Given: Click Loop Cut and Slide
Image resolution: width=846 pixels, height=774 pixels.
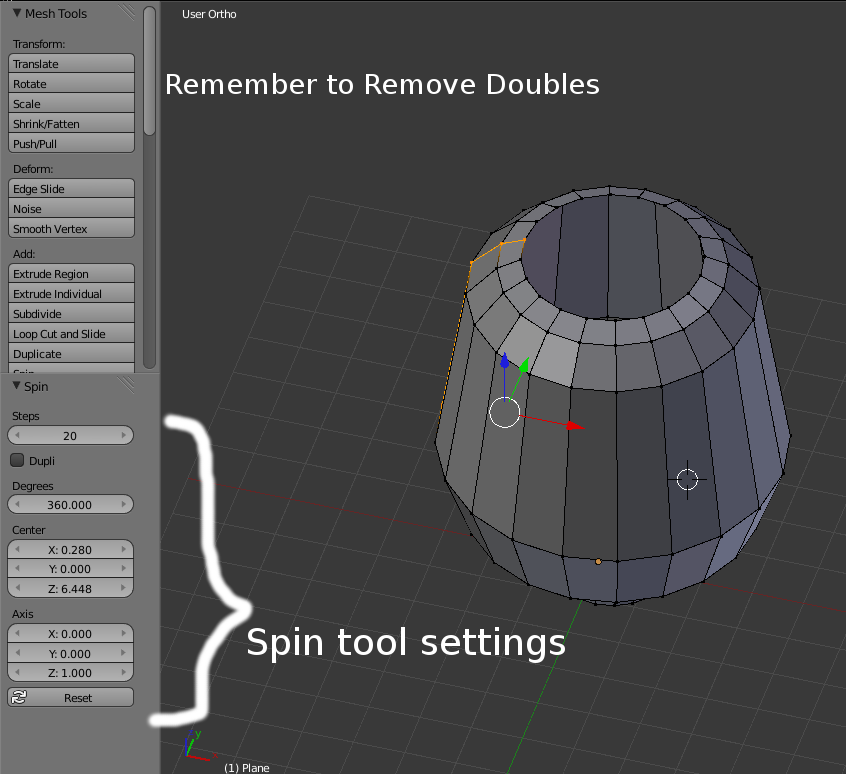Looking at the screenshot, I should pyautogui.click(x=71, y=333).
